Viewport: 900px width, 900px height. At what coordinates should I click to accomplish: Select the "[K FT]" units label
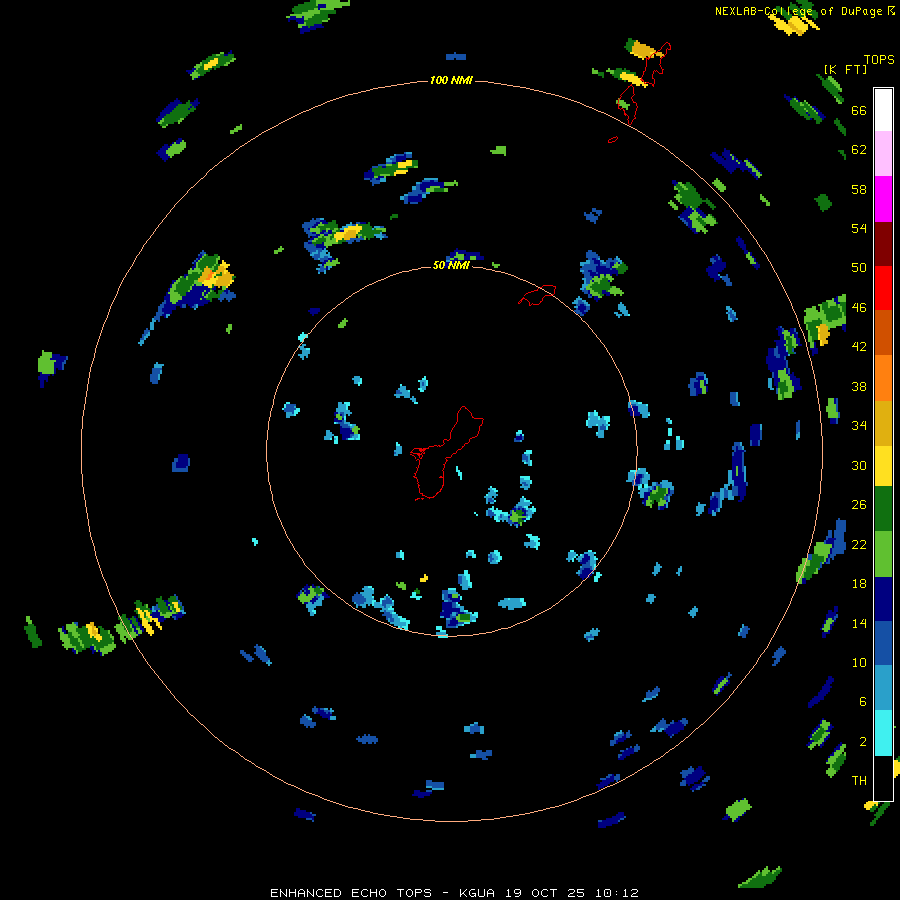845,69
